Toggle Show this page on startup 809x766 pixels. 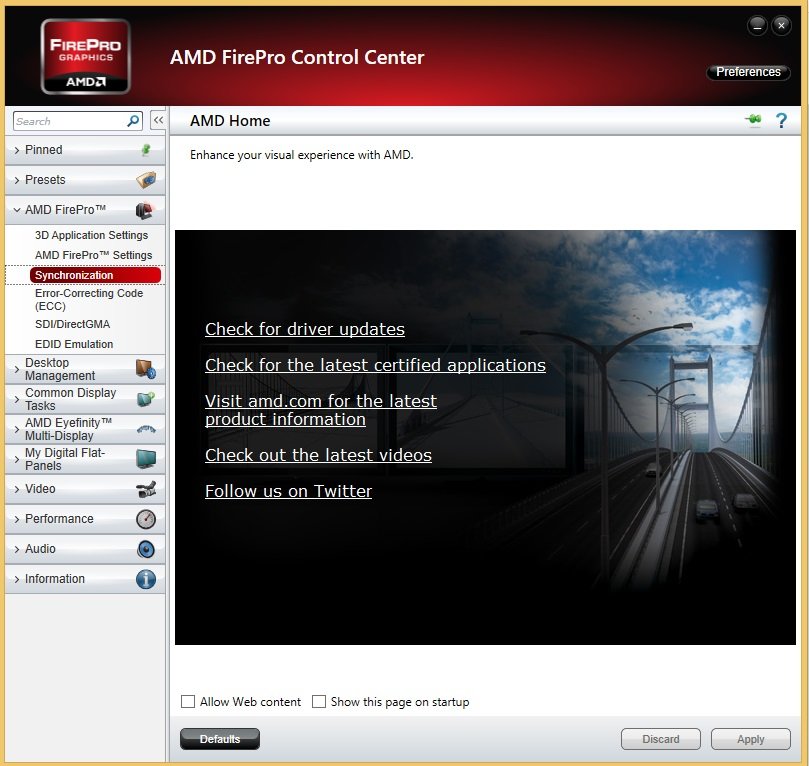point(319,702)
